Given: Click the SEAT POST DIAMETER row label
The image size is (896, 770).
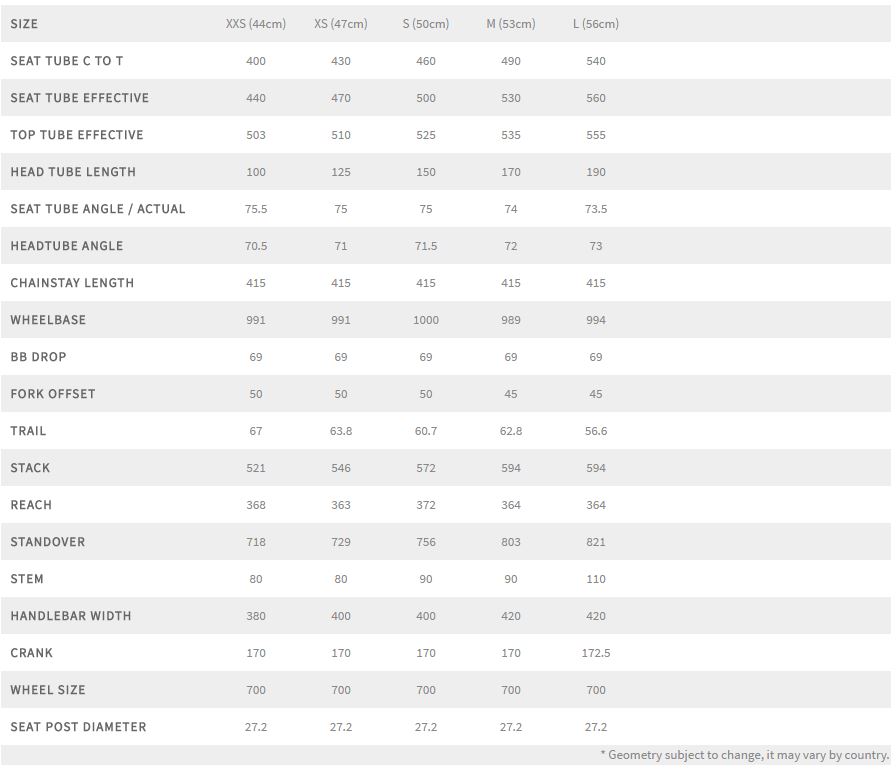Looking at the screenshot, I should coord(78,727).
